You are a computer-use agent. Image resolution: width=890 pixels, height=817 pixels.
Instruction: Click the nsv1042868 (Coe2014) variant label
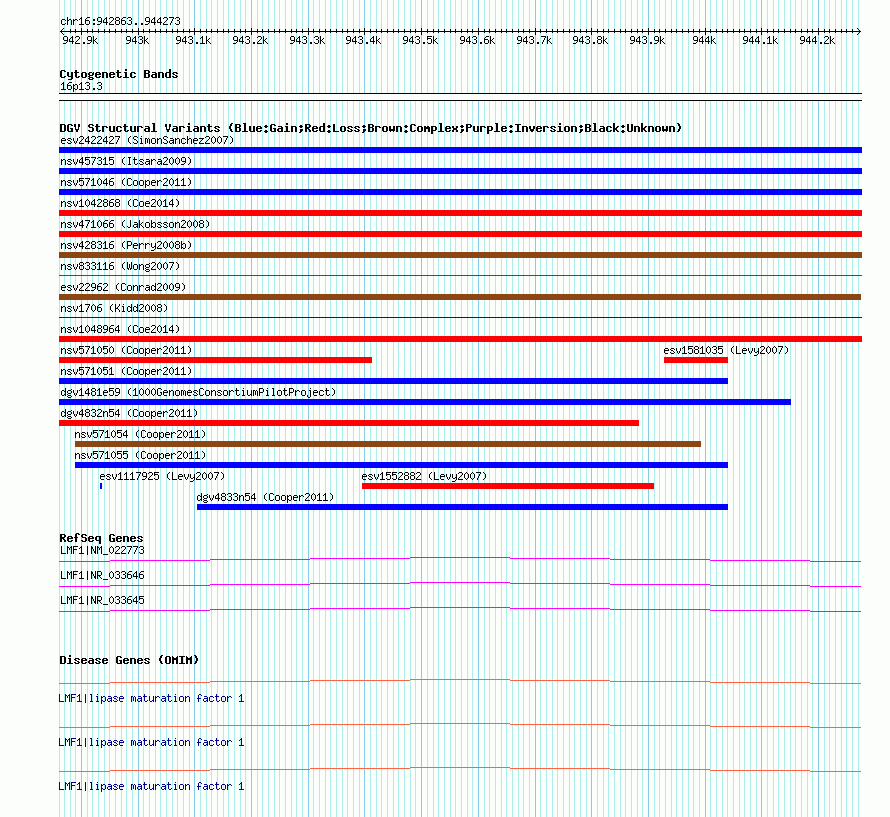(120, 203)
